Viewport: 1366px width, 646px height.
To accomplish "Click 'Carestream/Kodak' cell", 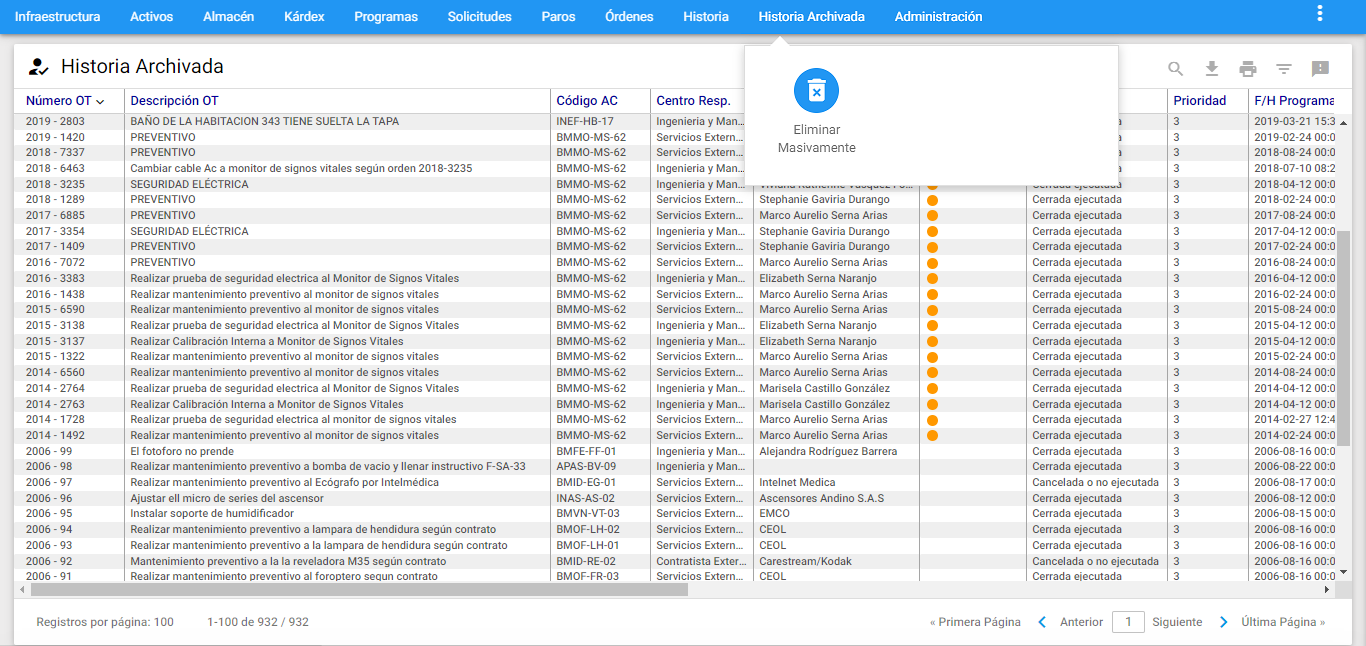I will 805,561.
